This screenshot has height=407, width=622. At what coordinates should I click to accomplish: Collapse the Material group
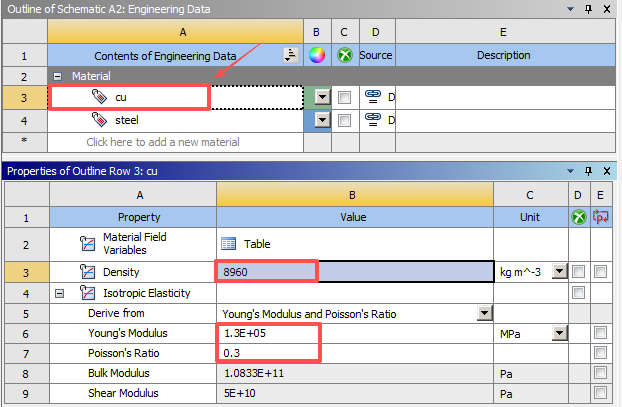[x=58, y=76]
